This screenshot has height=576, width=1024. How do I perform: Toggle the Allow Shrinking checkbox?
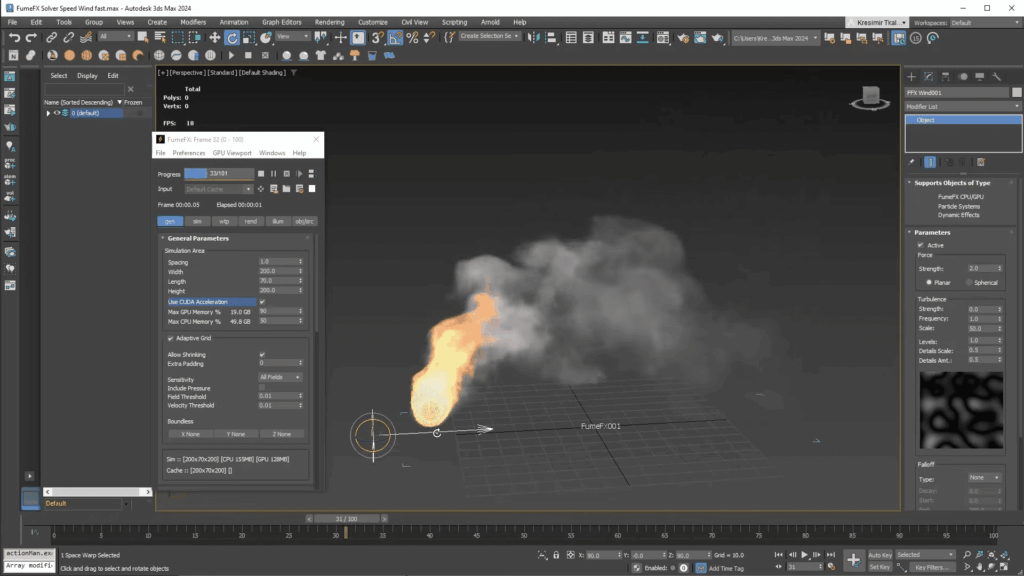(x=263, y=355)
